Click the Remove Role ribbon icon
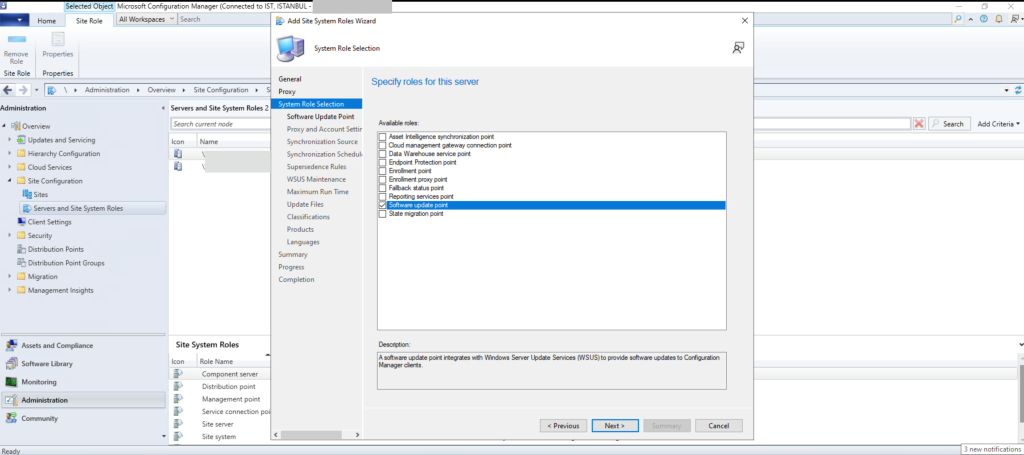The image size is (1024, 455). (x=16, y=48)
